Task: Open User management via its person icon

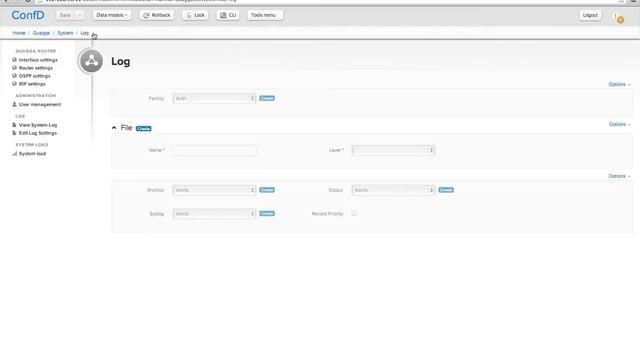Action: pos(14,104)
